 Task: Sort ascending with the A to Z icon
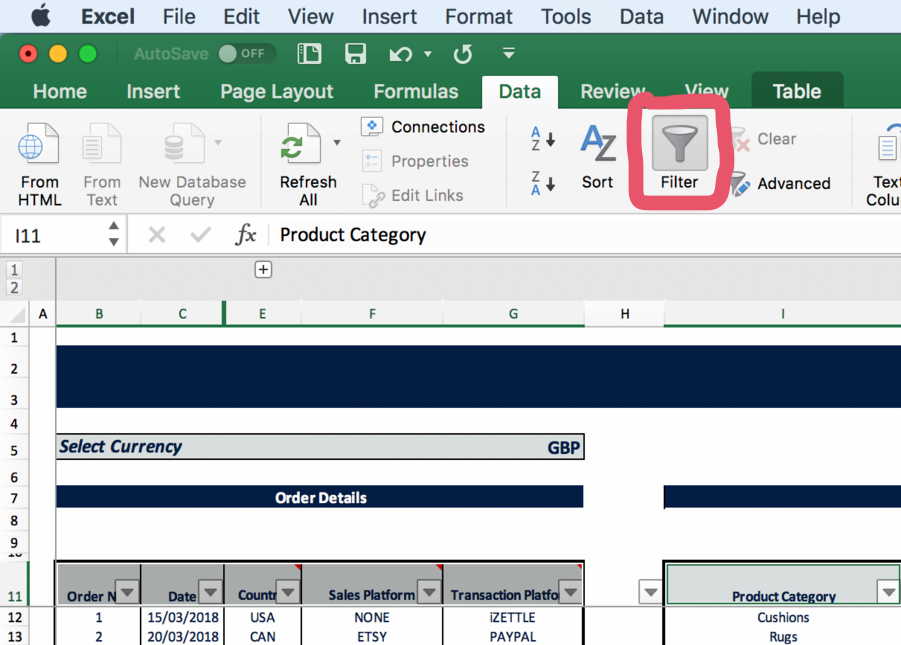[542, 139]
